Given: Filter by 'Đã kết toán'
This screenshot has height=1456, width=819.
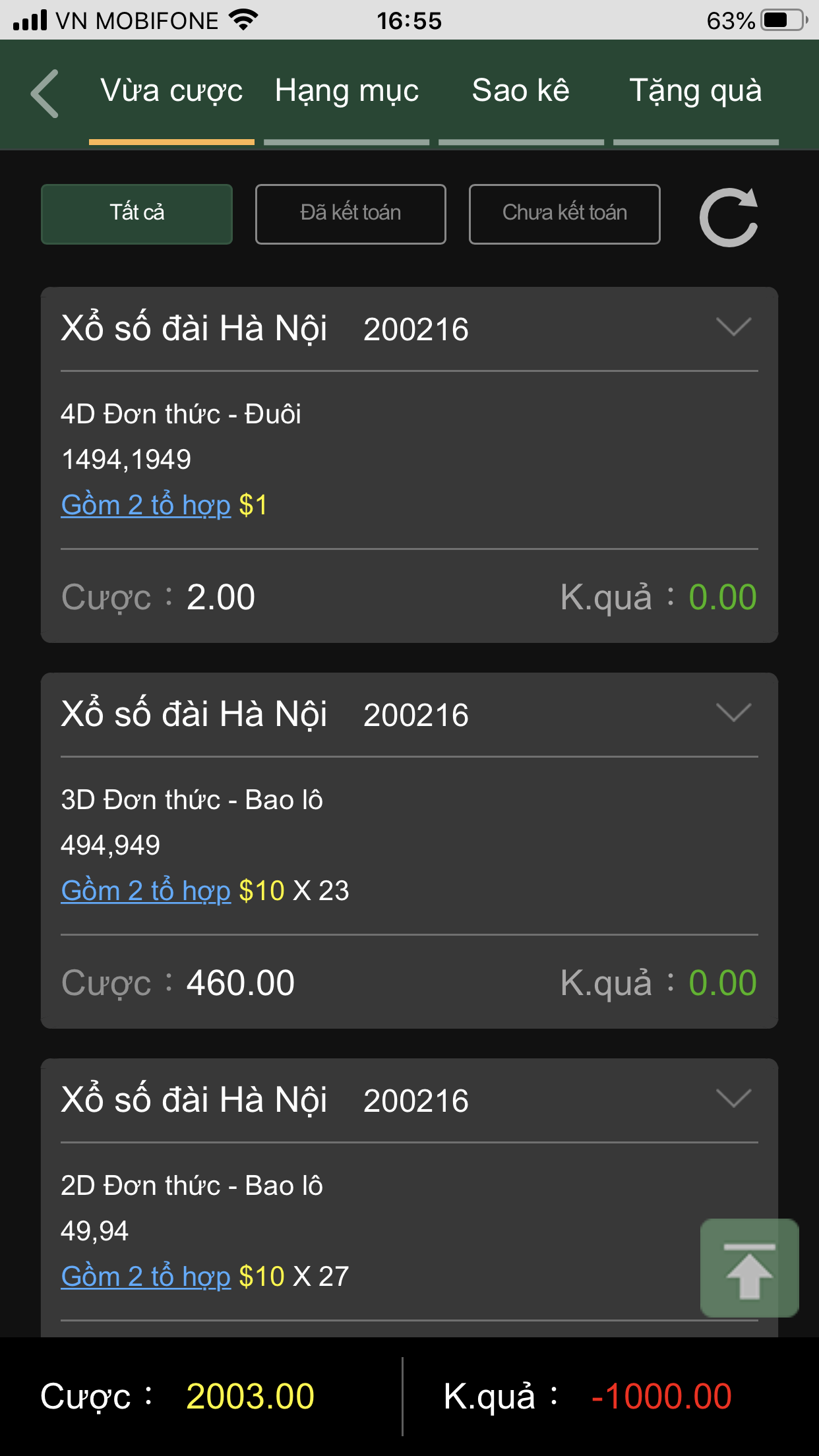Looking at the screenshot, I should point(350,214).
